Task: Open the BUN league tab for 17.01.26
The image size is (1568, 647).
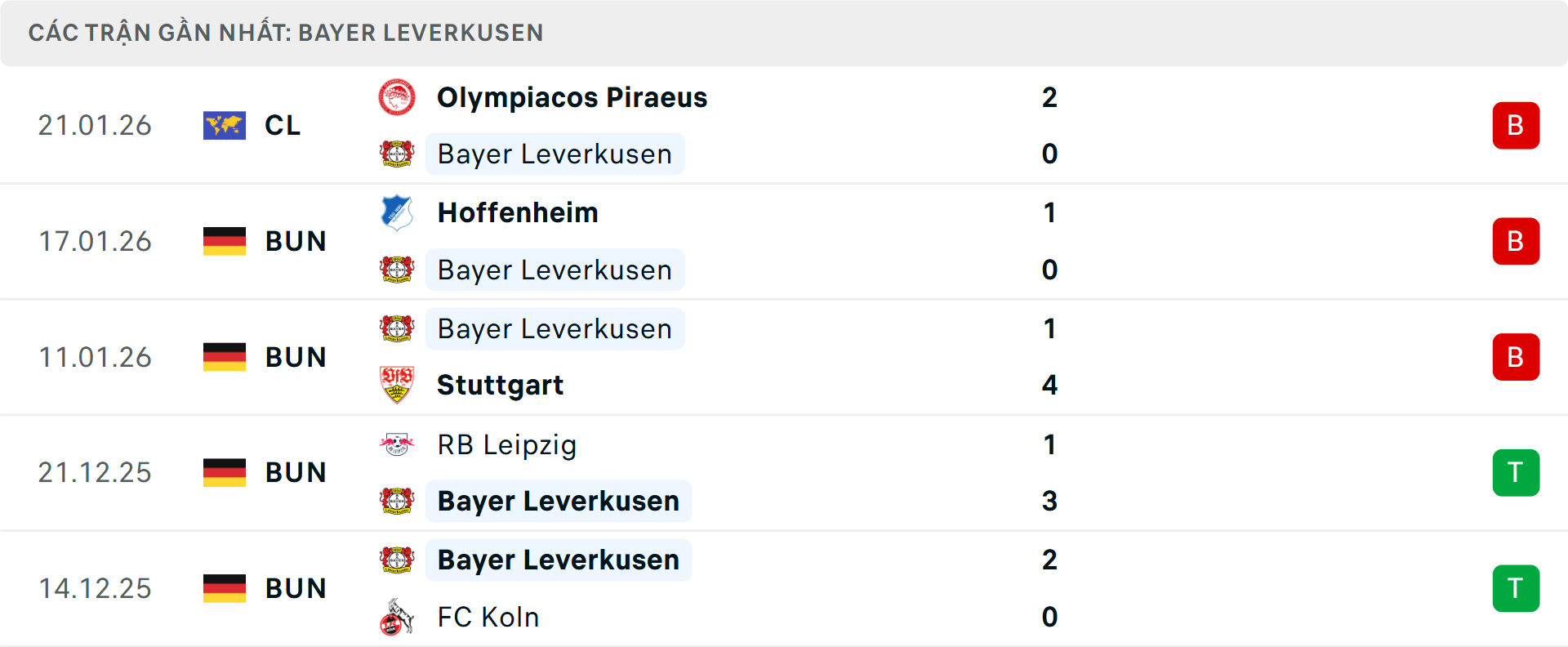Action: pyautogui.click(x=296, y=241)
